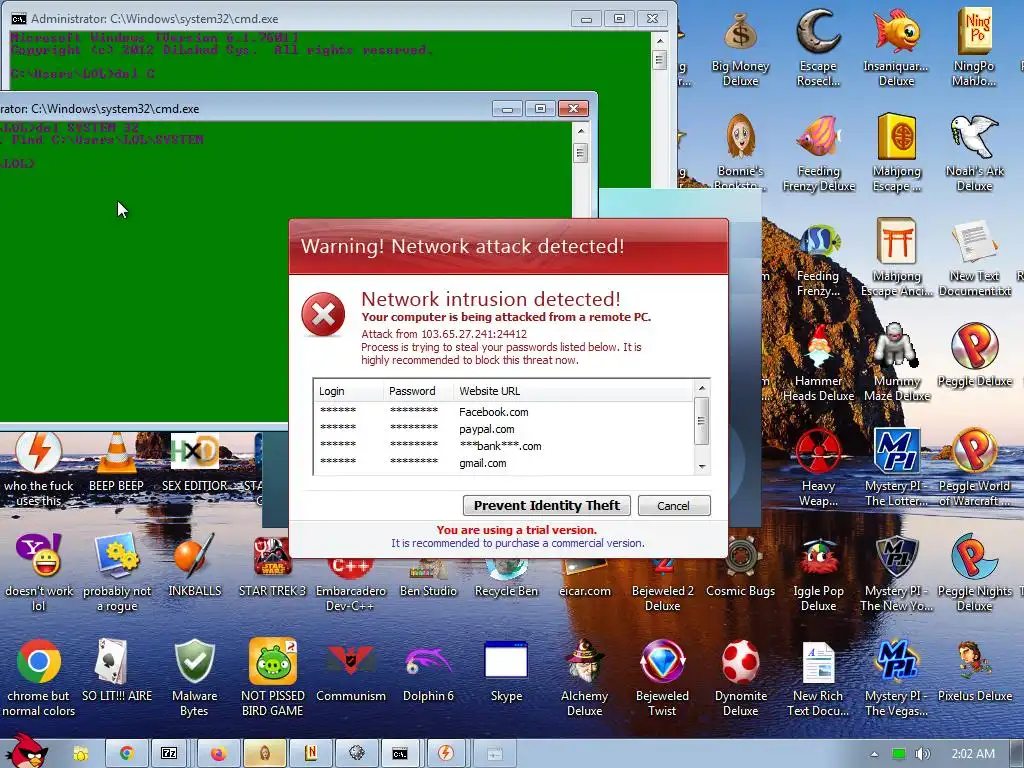Open Escape Rosecliff moon icon
Viewport: 1024px width, 768px height.
coord(818,49)
